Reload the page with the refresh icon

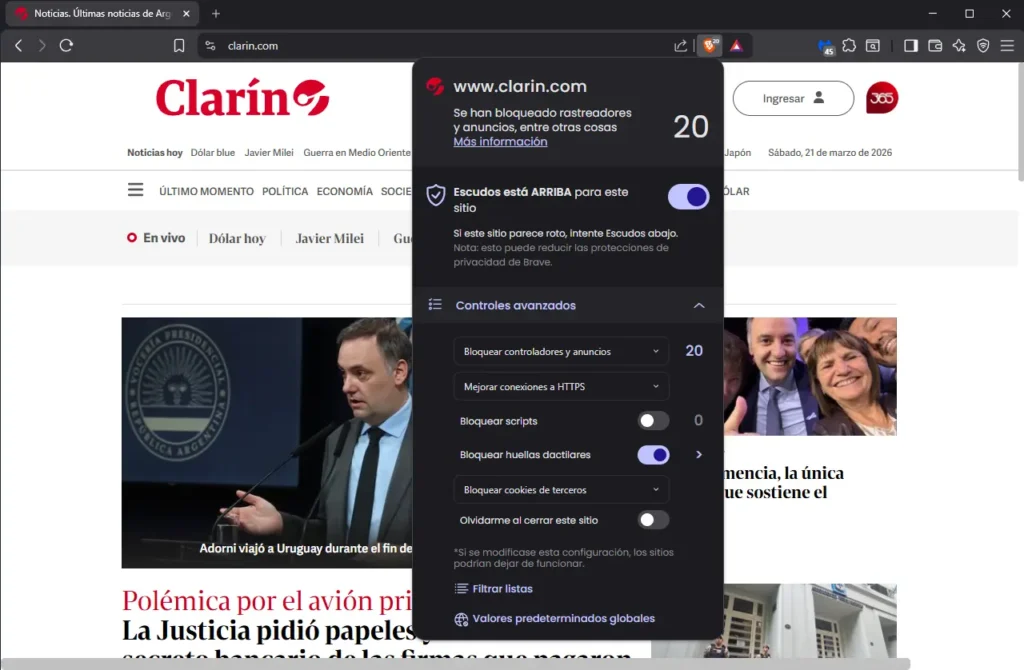[66, 45]
